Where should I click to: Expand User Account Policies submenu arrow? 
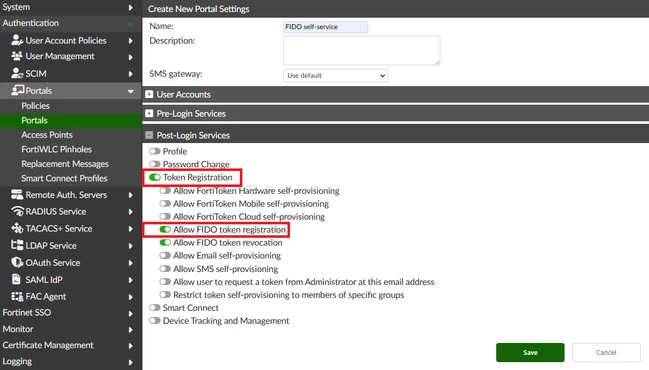(x=130, y=41)
